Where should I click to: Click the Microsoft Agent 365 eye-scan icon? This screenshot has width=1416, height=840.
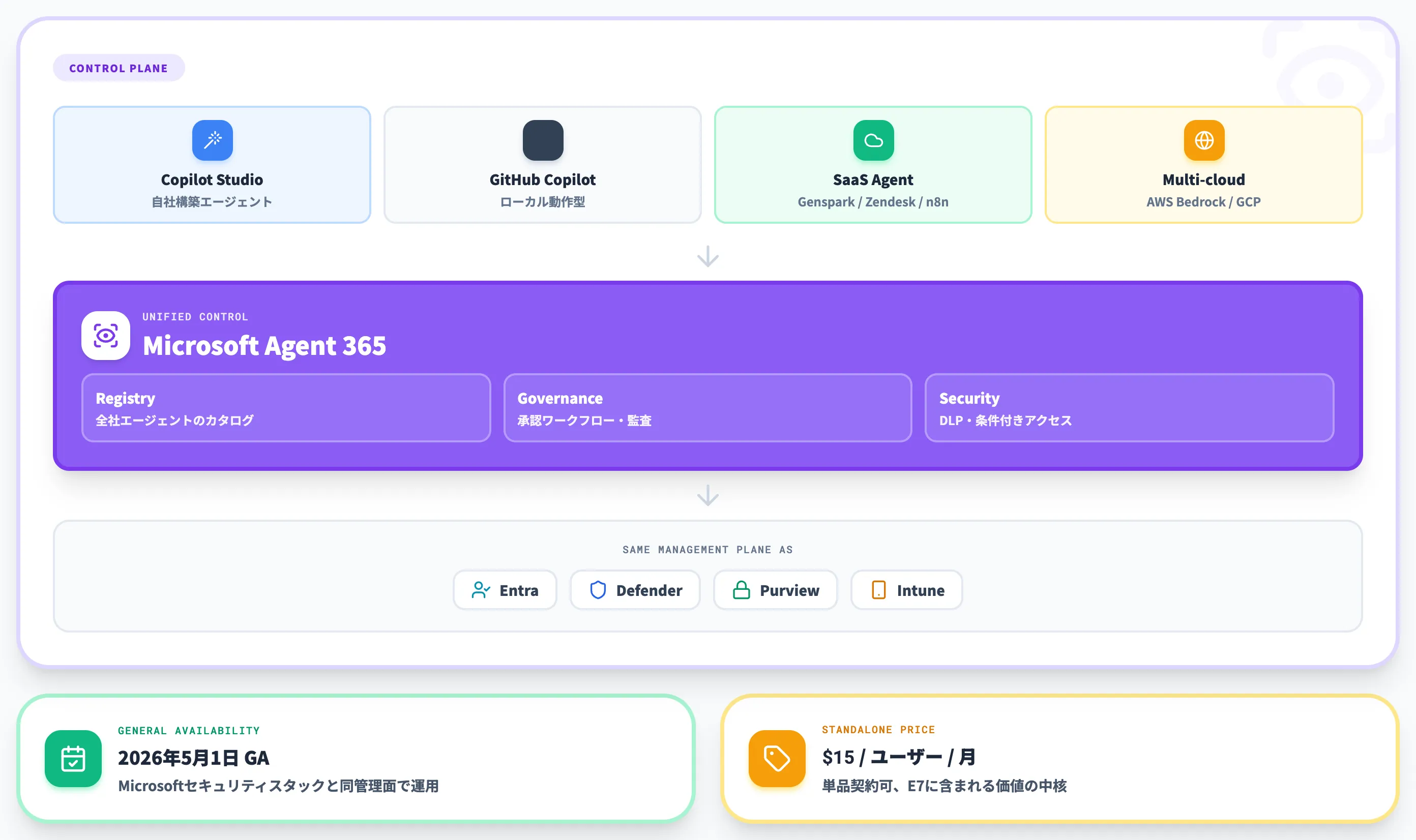point(106,336)
